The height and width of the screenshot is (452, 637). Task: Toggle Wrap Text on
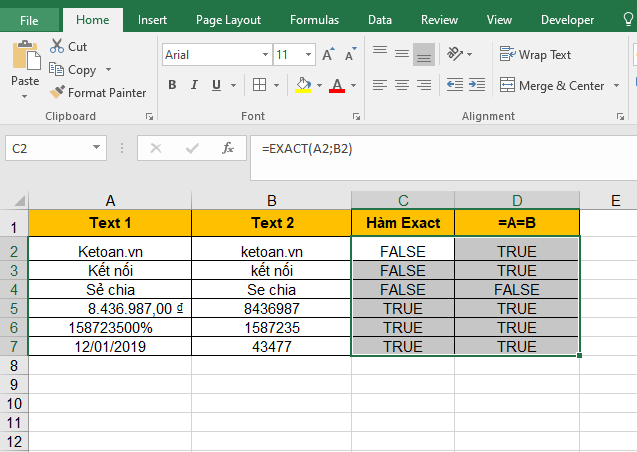(537, 55)
